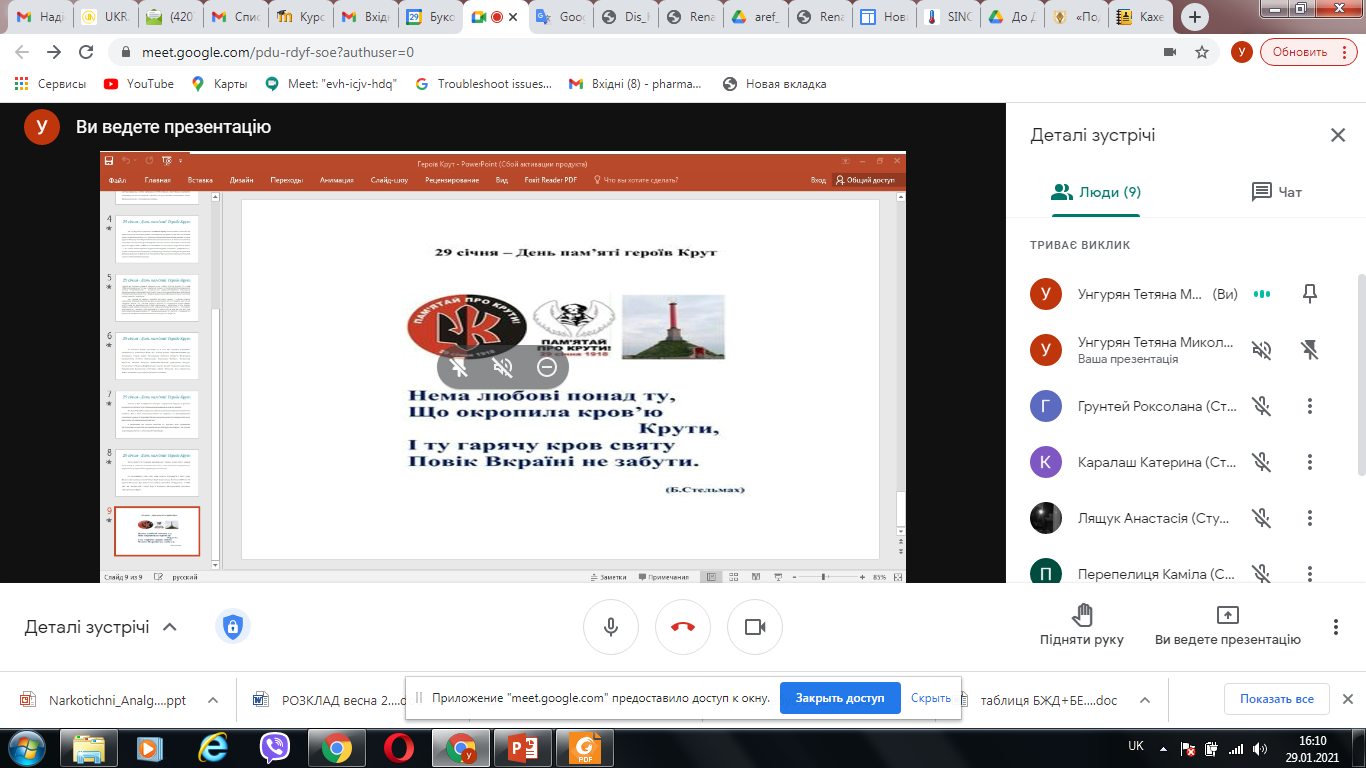Reload the page
The width and height of the screenshot is (1366, 768).
[85, 52]
